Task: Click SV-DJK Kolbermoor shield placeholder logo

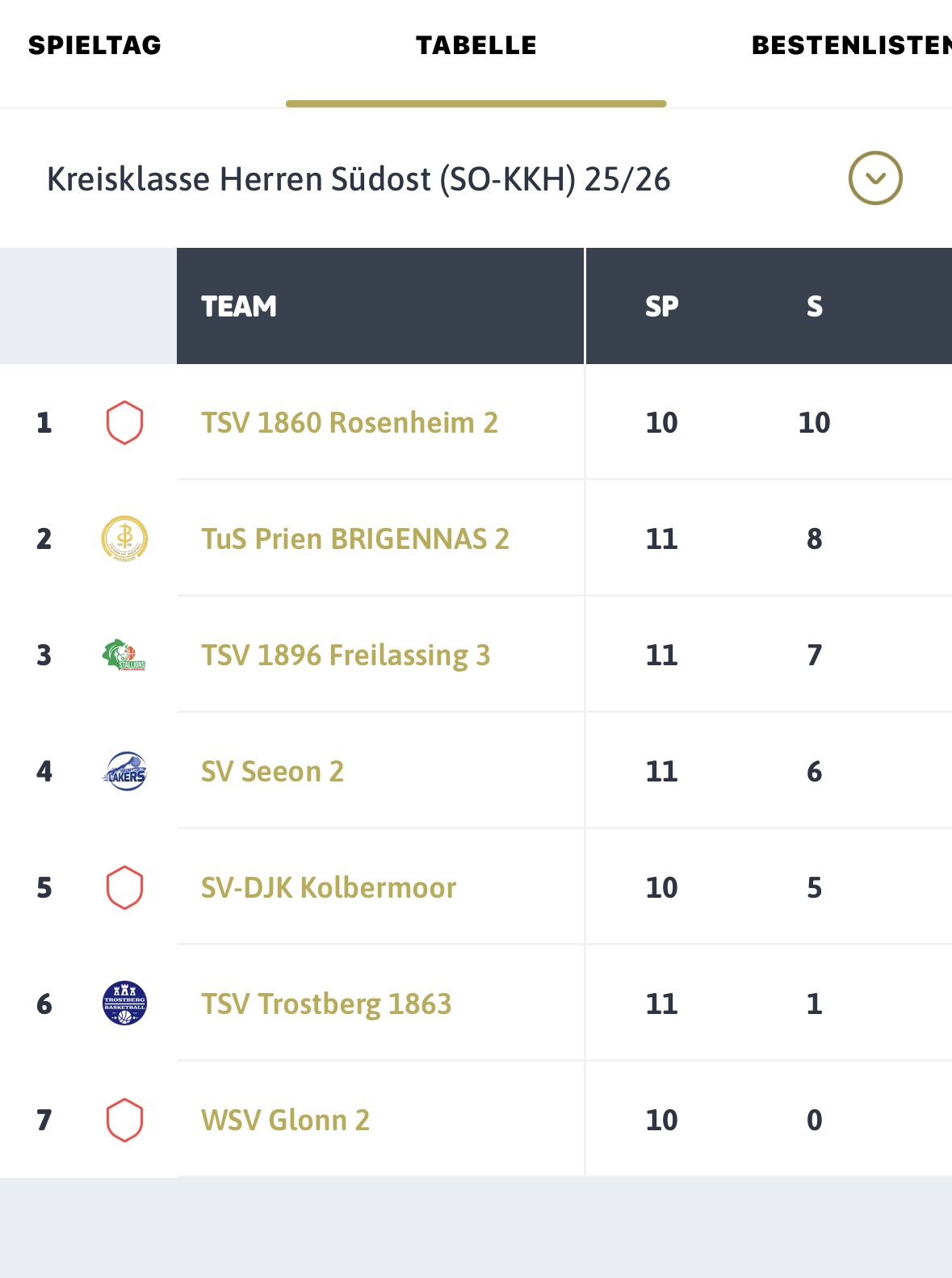Action: point(124,887)
